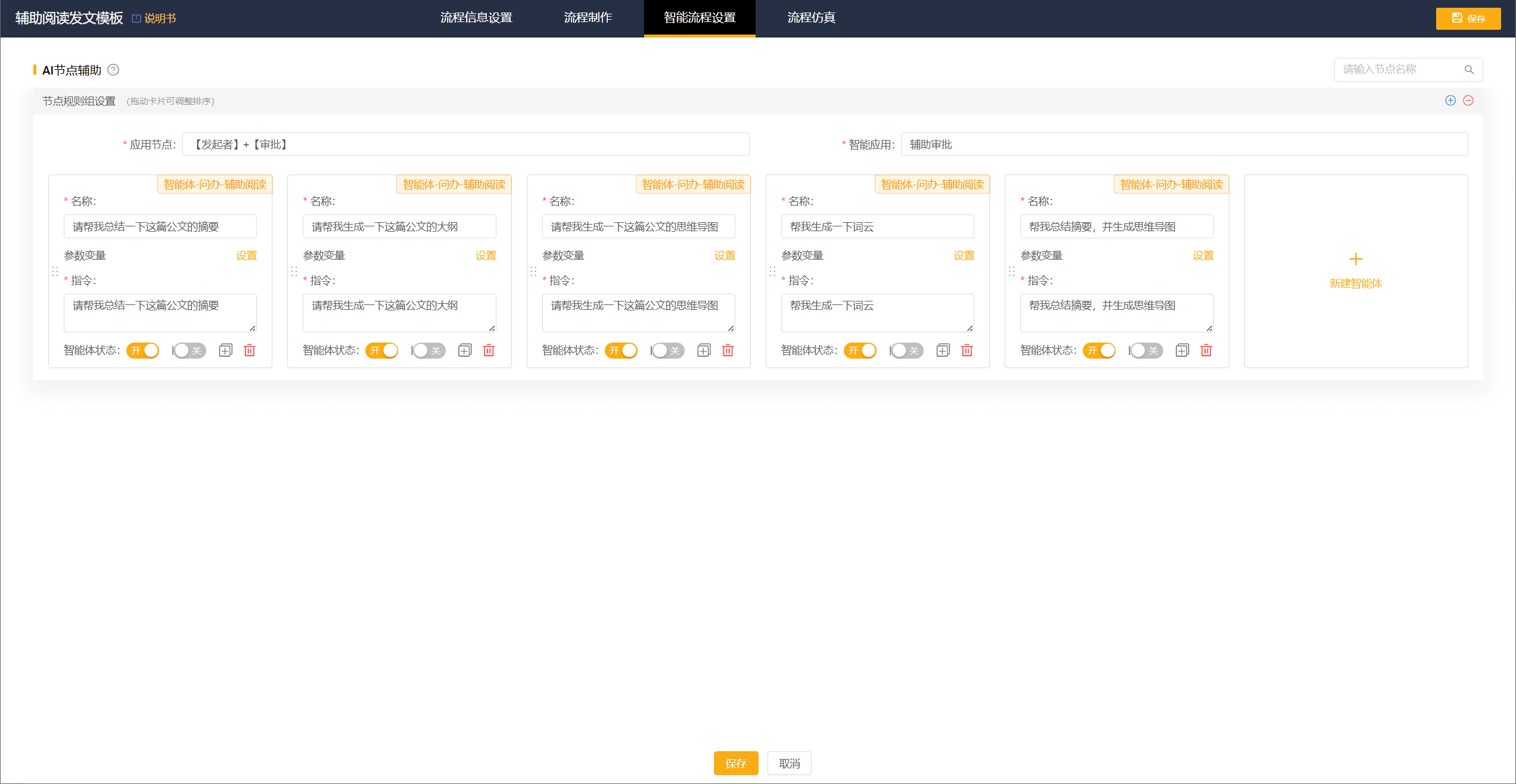Click the 智能体-问办-辅助阅读 tag on 词云 card
The image size is (1516, 784).
tap(932, 185)
